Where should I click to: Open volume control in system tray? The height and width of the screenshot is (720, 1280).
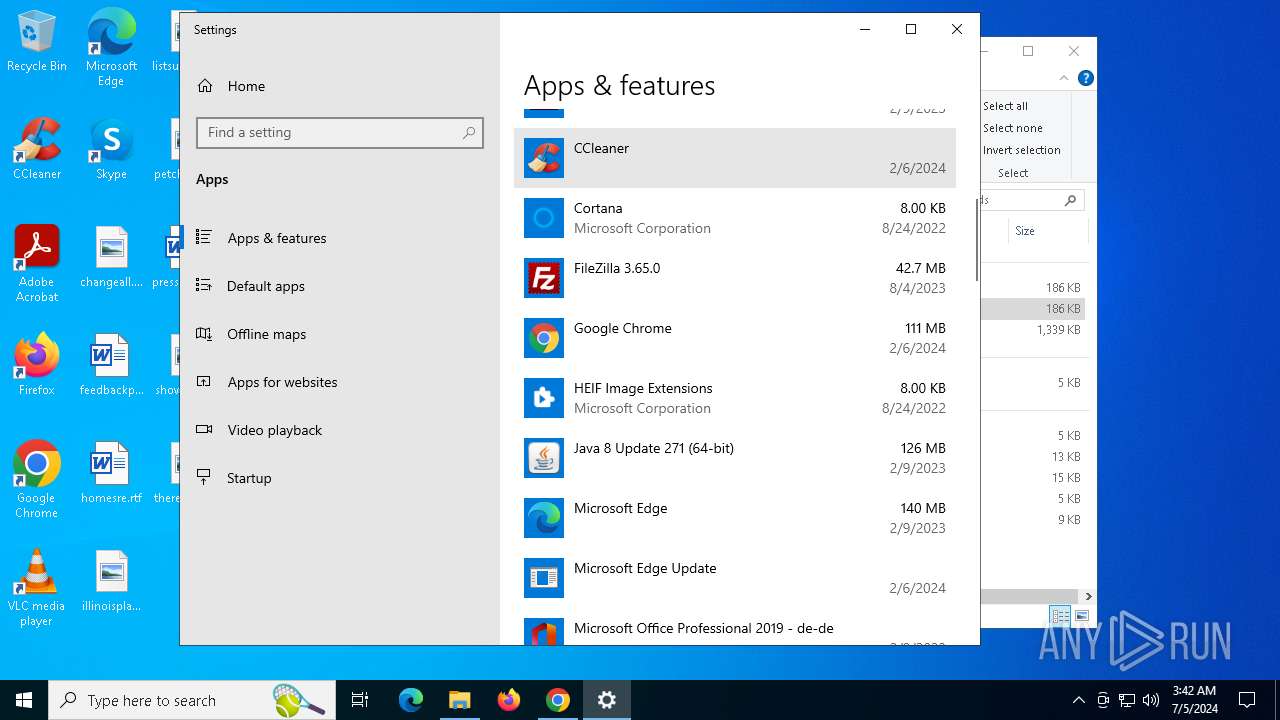click(x=1150, y=700)
